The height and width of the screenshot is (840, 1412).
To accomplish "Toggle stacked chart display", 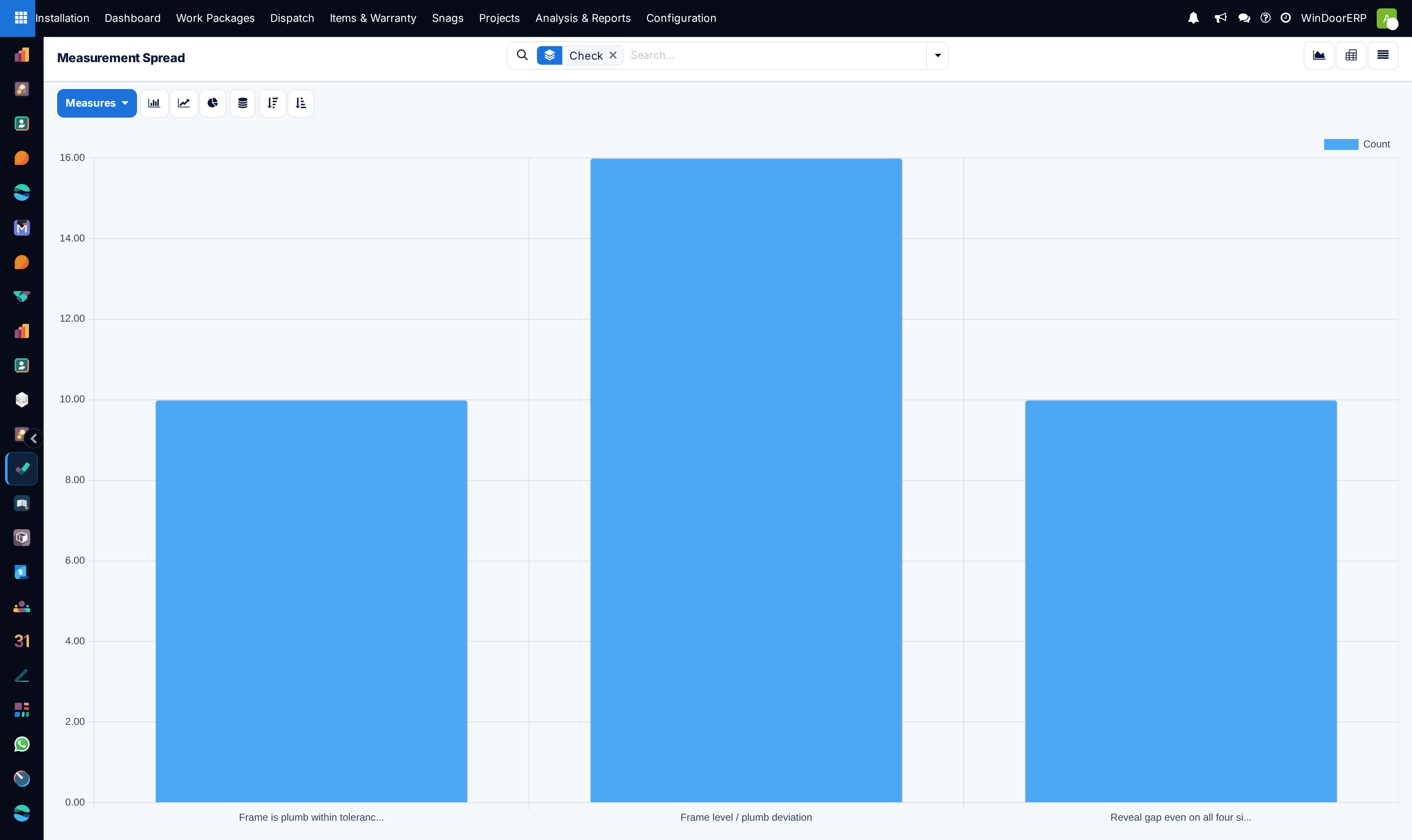I will pos(242,103).
